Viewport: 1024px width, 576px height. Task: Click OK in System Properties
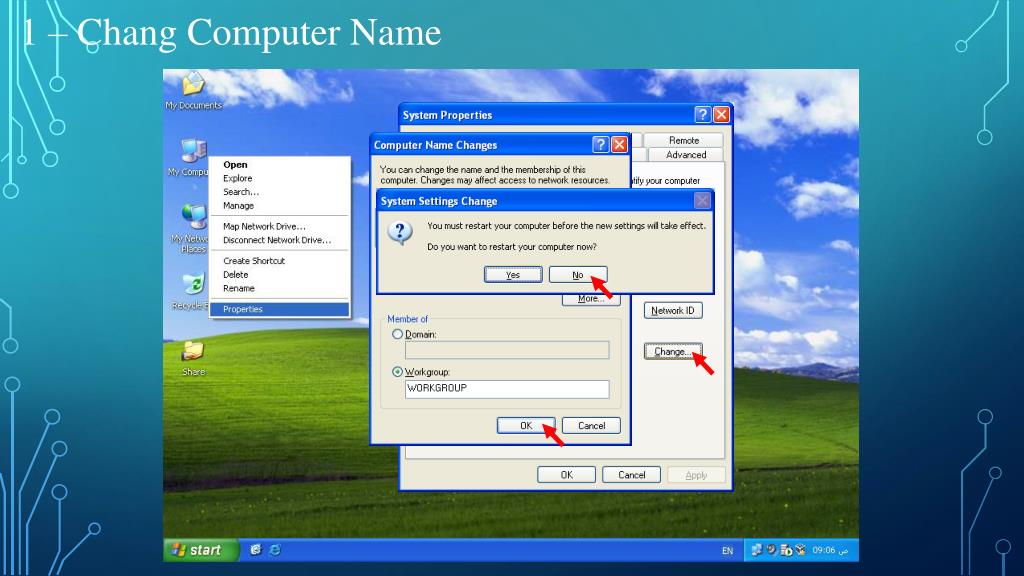click(x=567, y=475)
